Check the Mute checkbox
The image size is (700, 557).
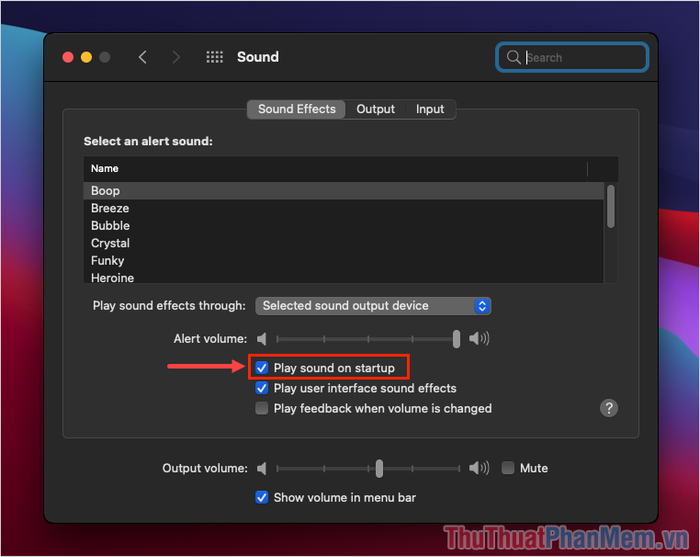(x=508, y=468)
